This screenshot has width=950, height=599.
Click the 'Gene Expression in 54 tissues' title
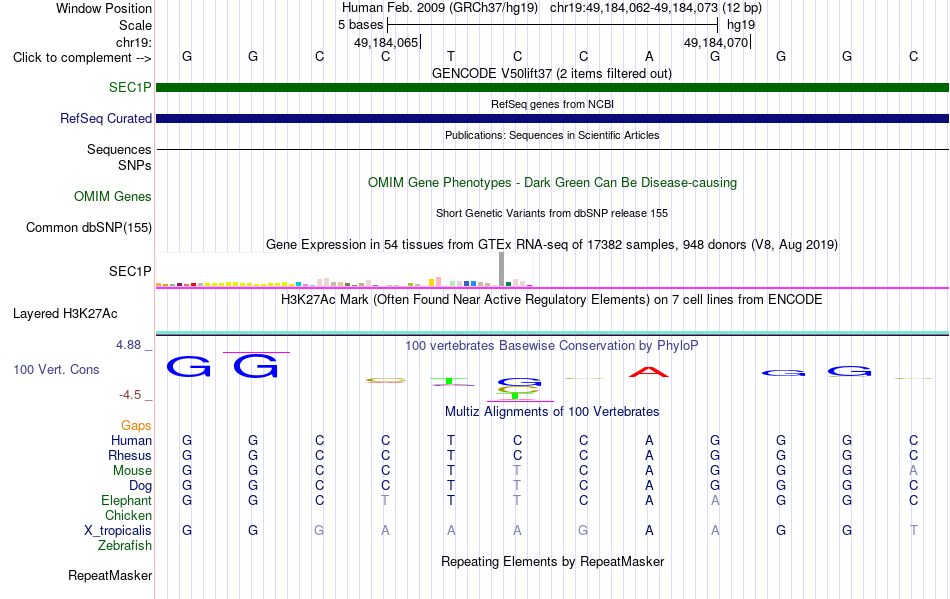tap(552, 245)
